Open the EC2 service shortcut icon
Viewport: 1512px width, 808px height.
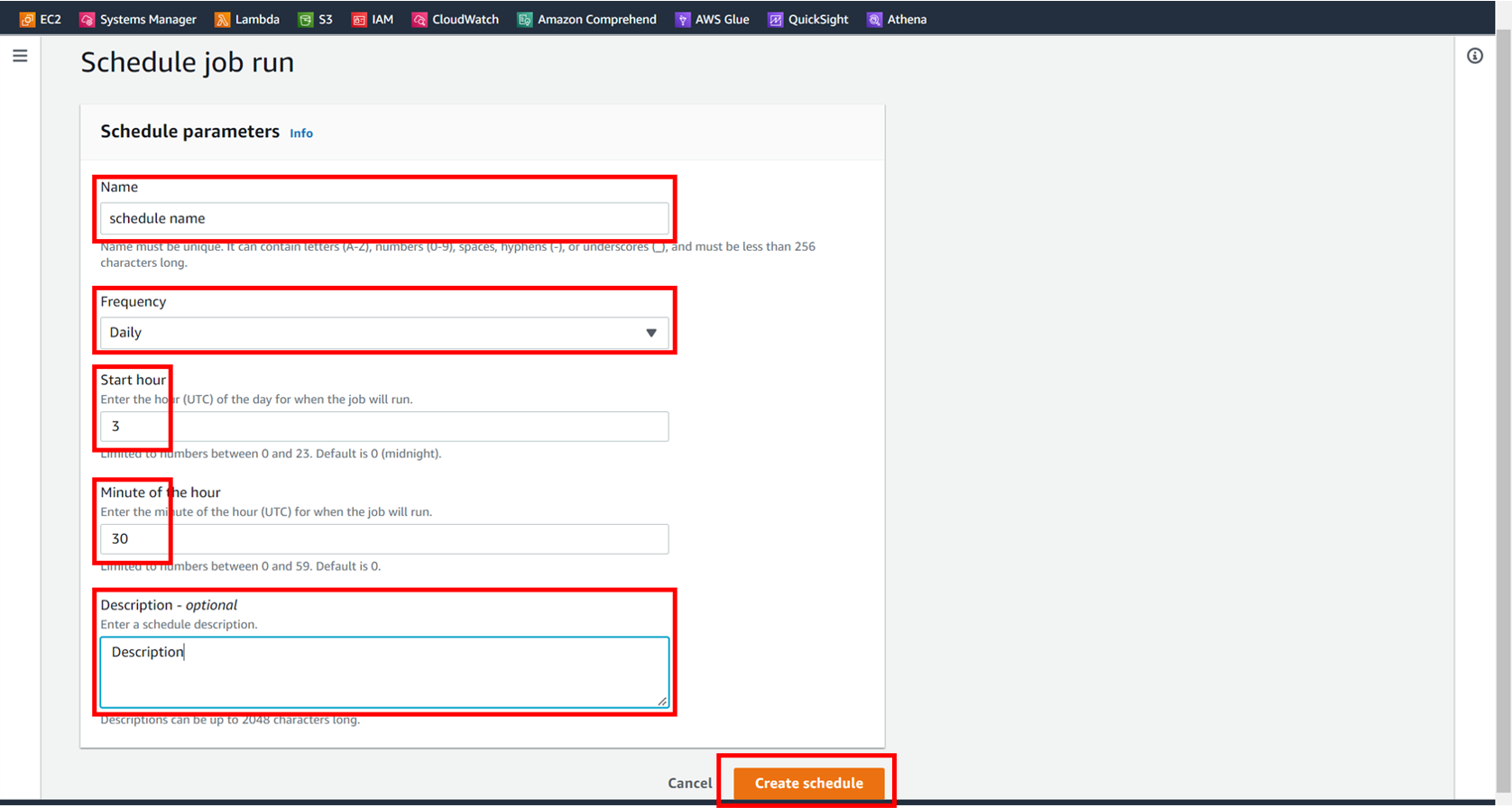pos(27,19)
